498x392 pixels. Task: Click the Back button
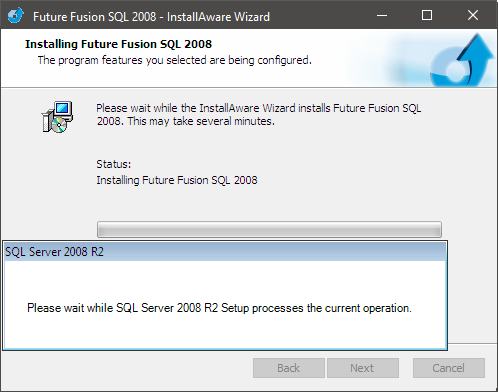289,368
